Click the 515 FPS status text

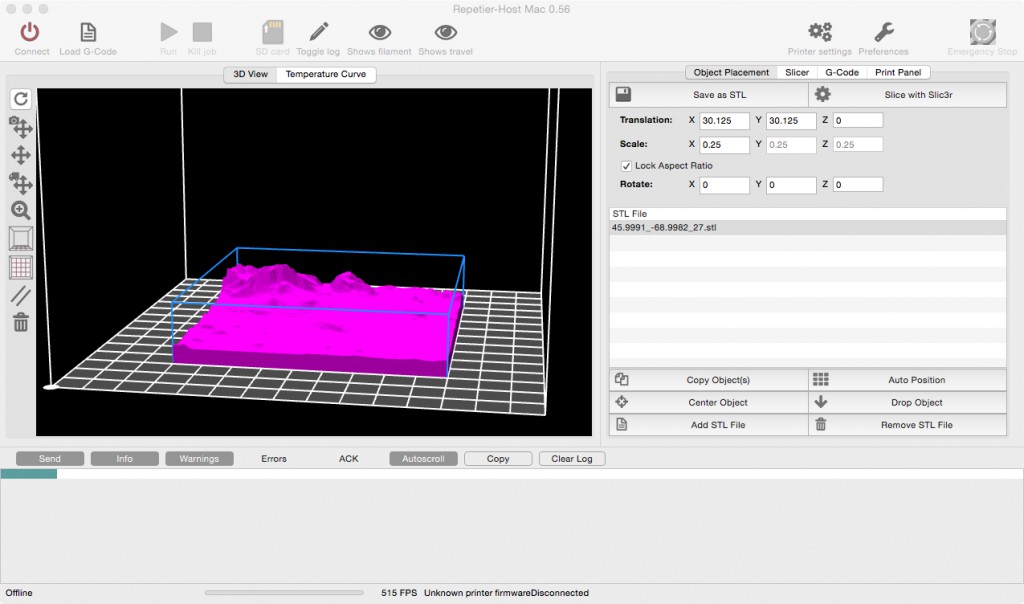click(399, 593)
